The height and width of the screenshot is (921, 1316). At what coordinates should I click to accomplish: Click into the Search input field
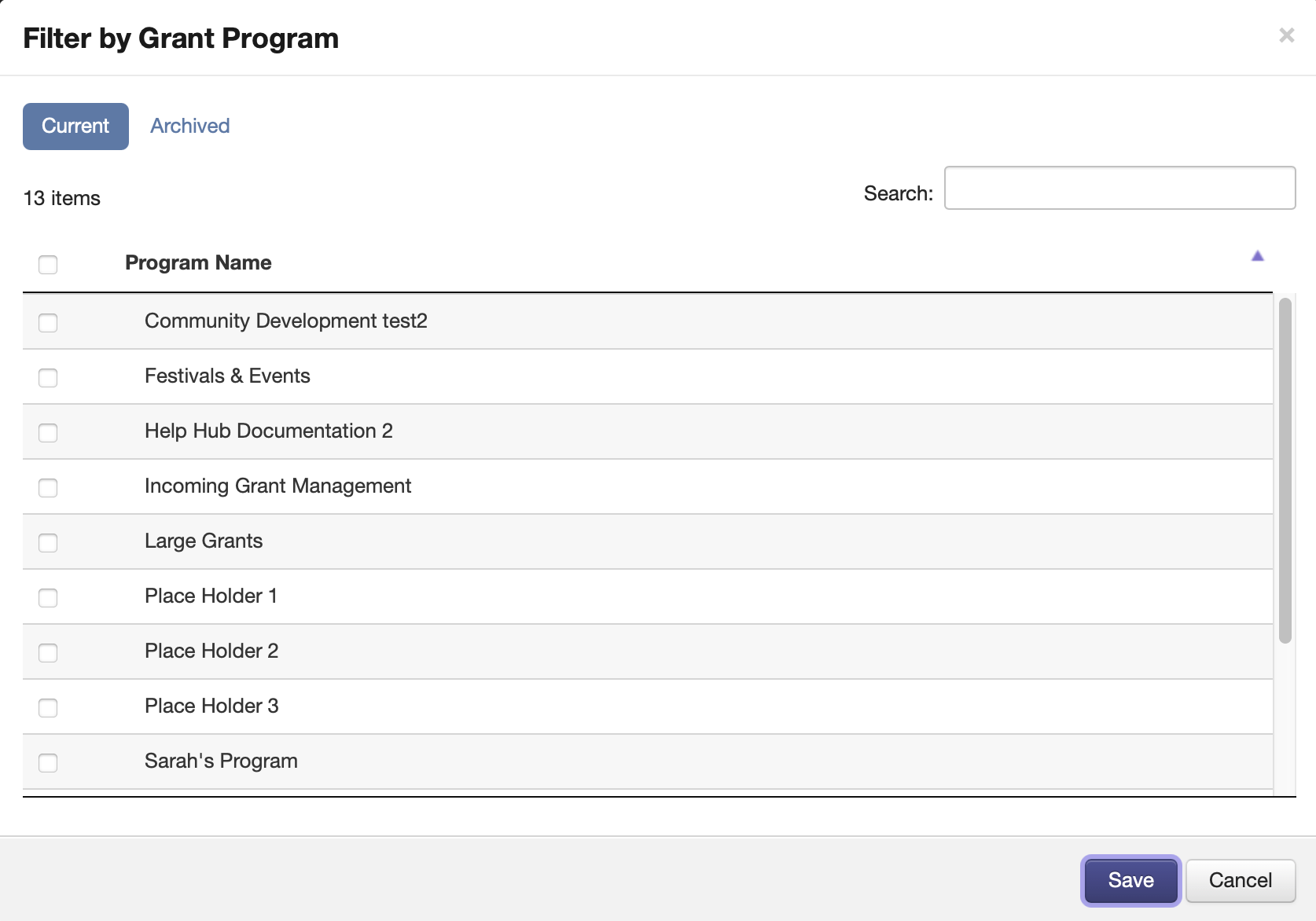tap(1119, 188)
